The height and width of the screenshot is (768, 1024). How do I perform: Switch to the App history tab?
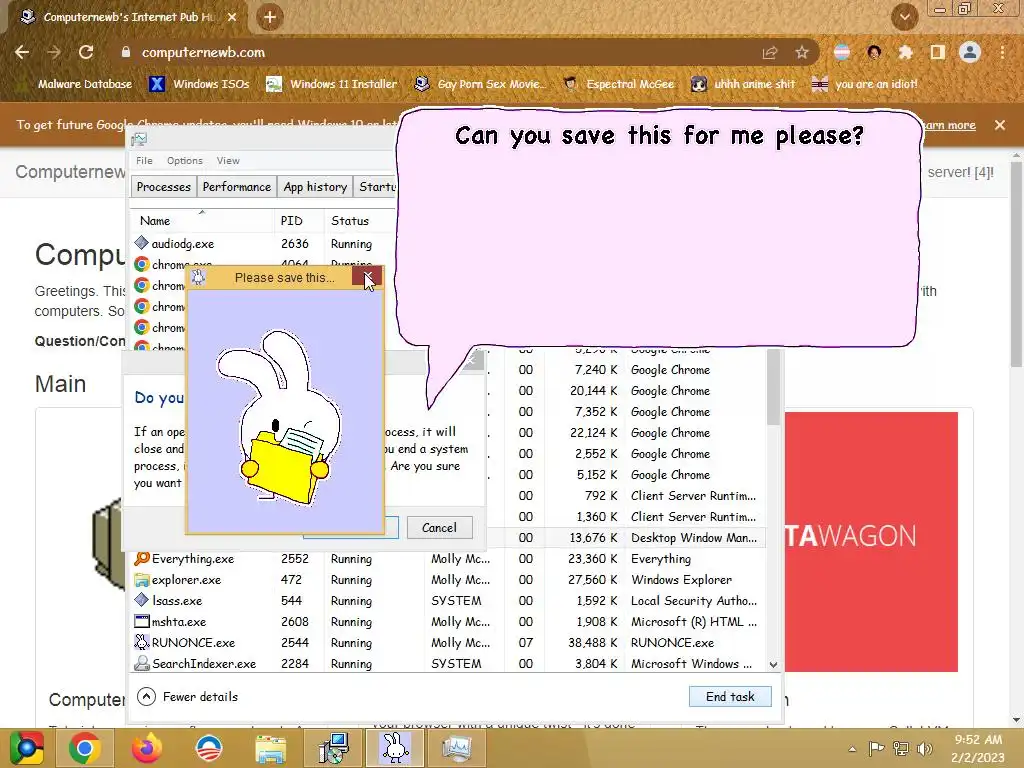click(315, 187)
